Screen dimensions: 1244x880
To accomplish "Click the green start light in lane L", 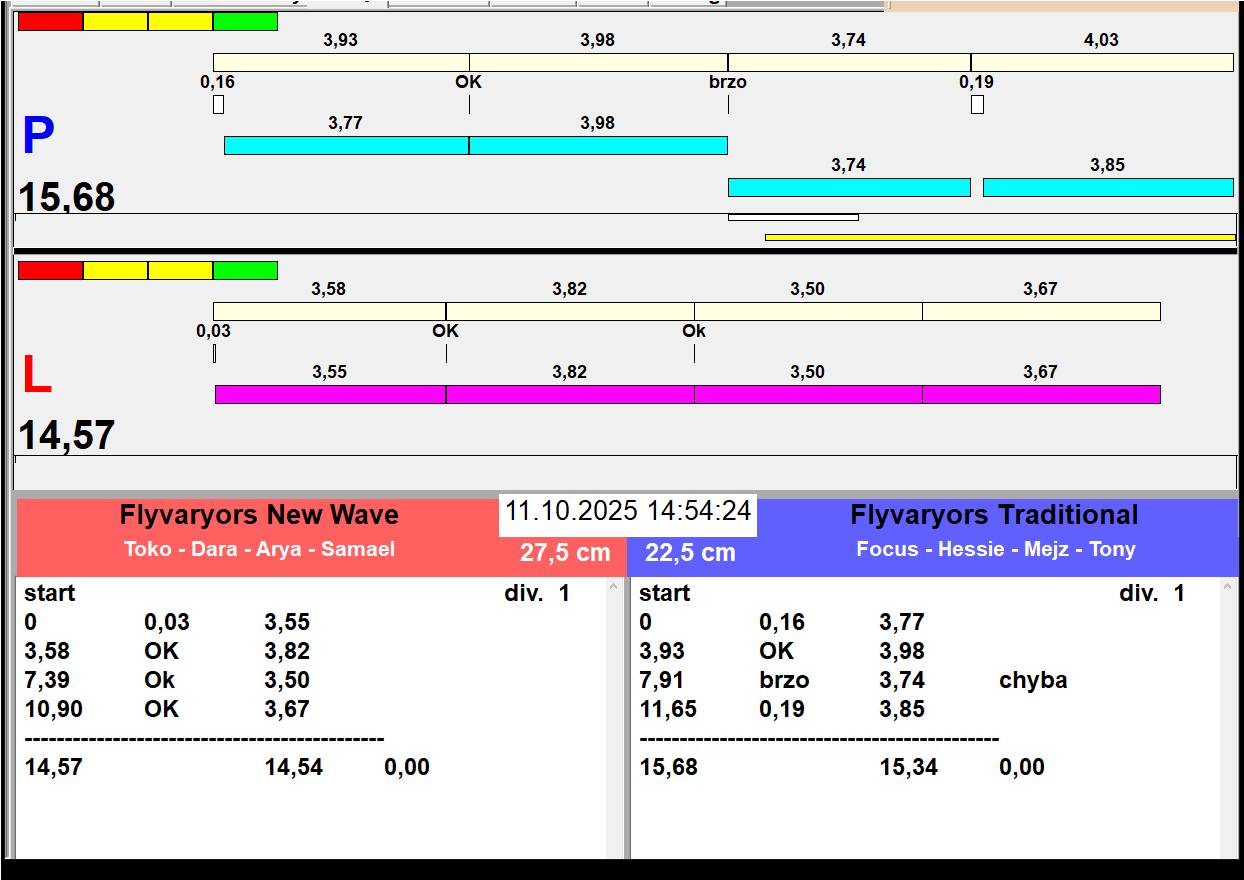I will (x=245, y=270).
